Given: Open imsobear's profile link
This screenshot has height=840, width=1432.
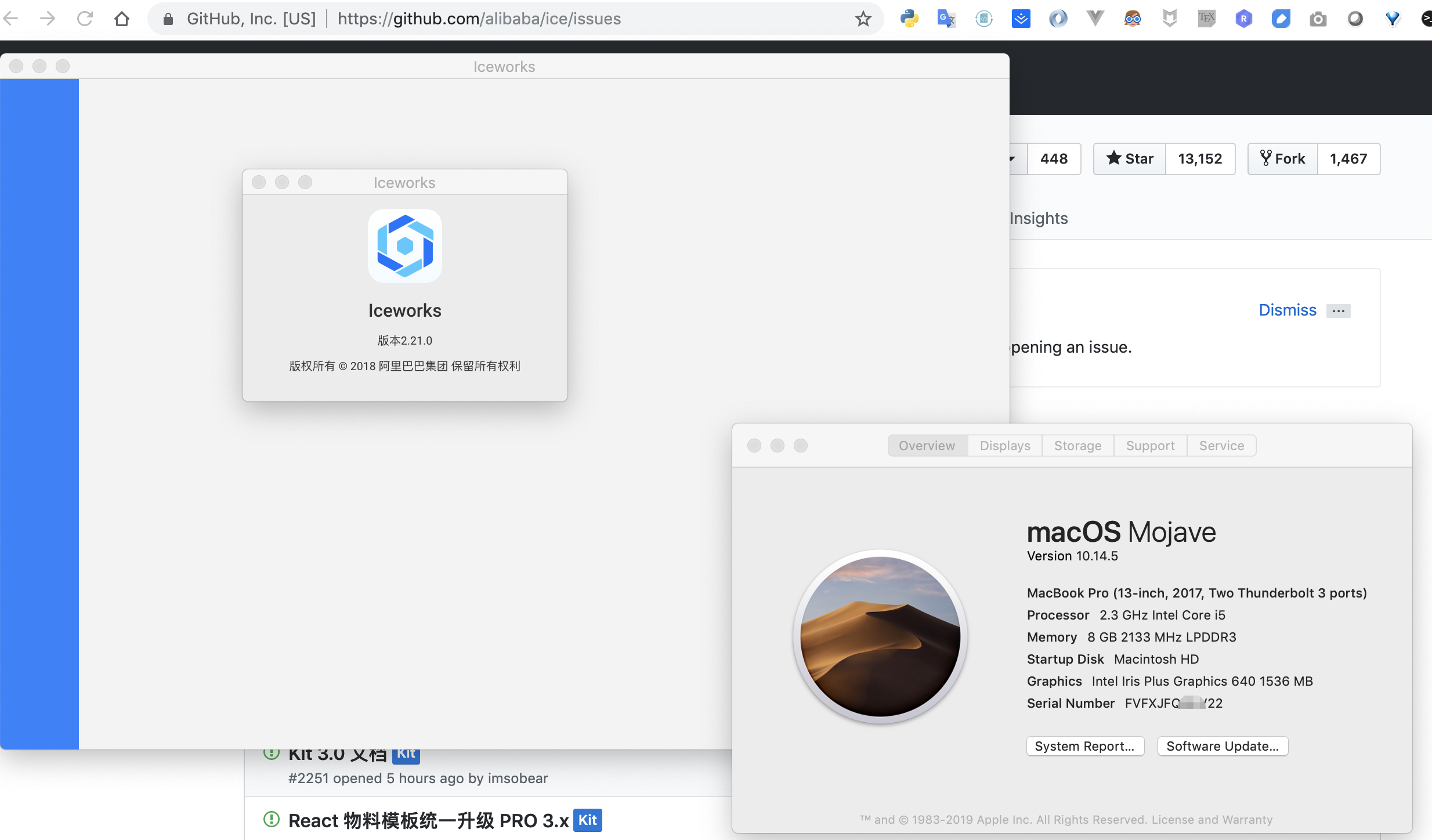Looking at the screenshot, I should point(518,779).
